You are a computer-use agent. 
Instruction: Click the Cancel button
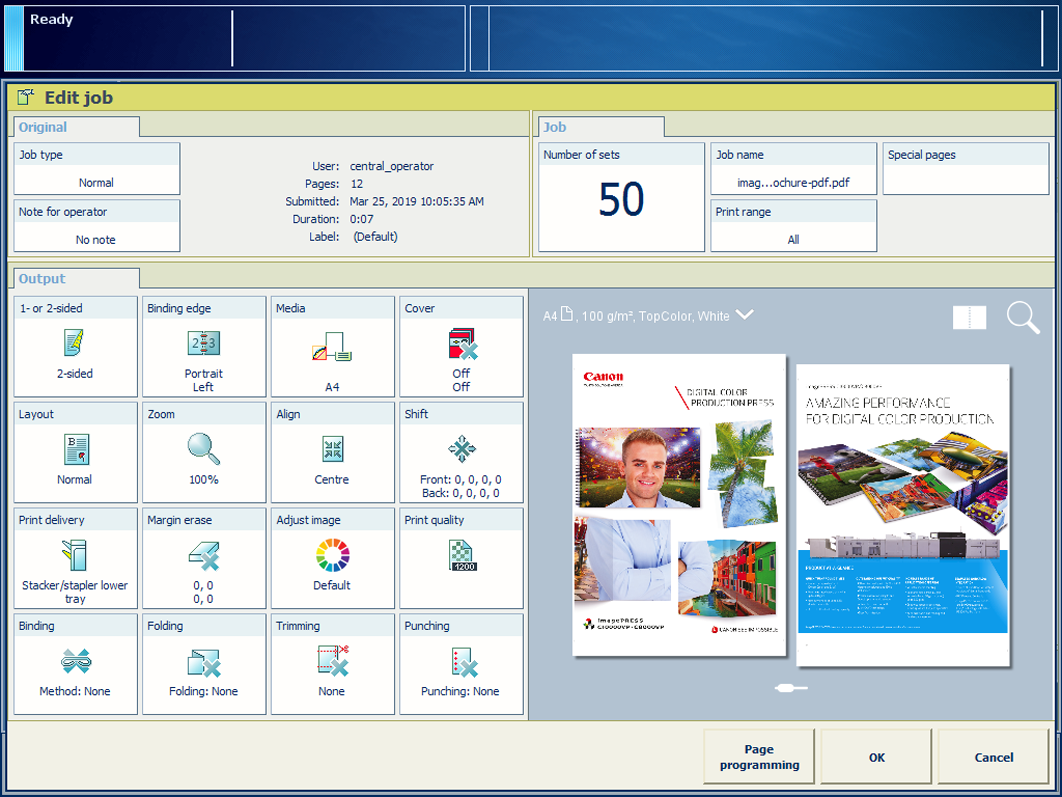(993, 757)
